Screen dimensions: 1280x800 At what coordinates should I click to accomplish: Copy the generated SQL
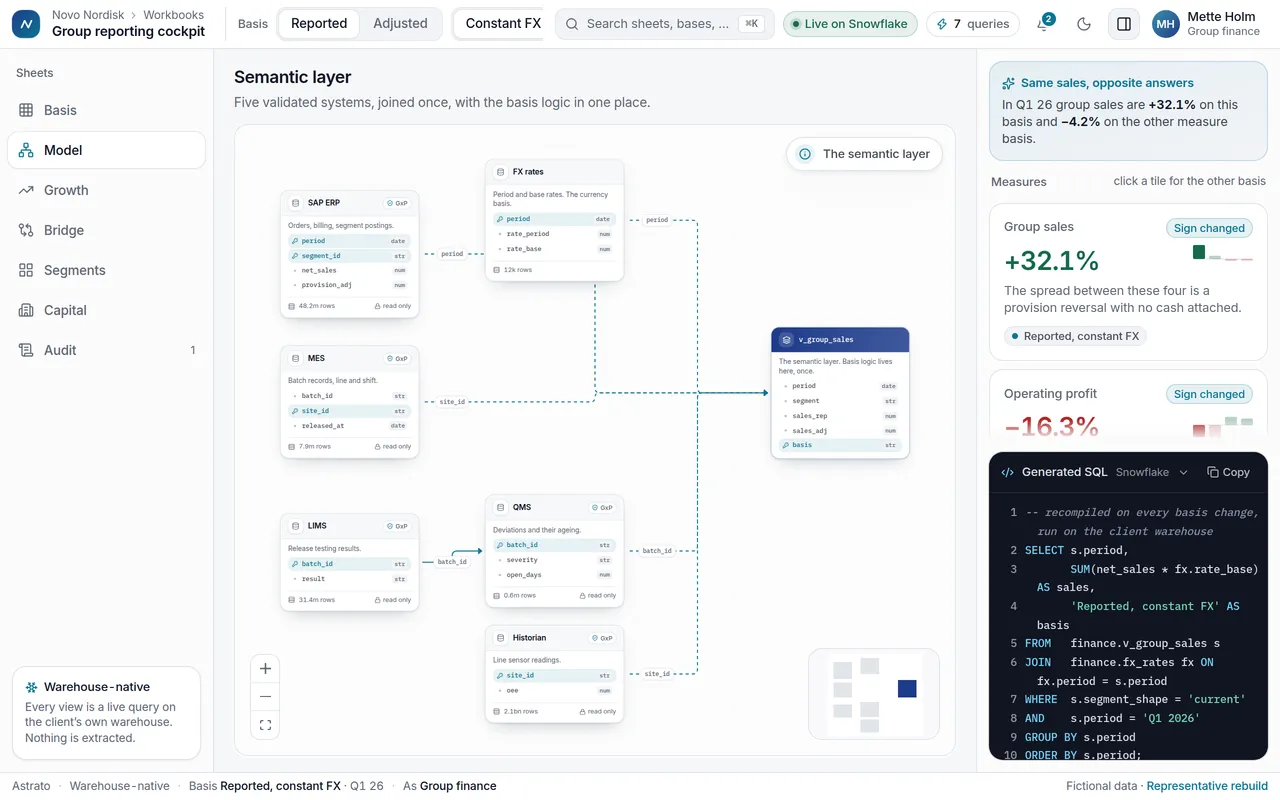1228,472
